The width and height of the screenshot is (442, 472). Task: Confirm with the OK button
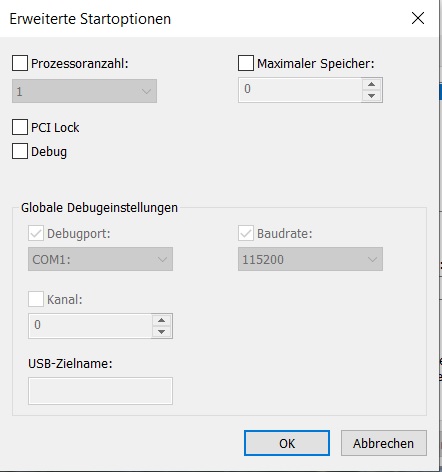click(x=287, y=443)
